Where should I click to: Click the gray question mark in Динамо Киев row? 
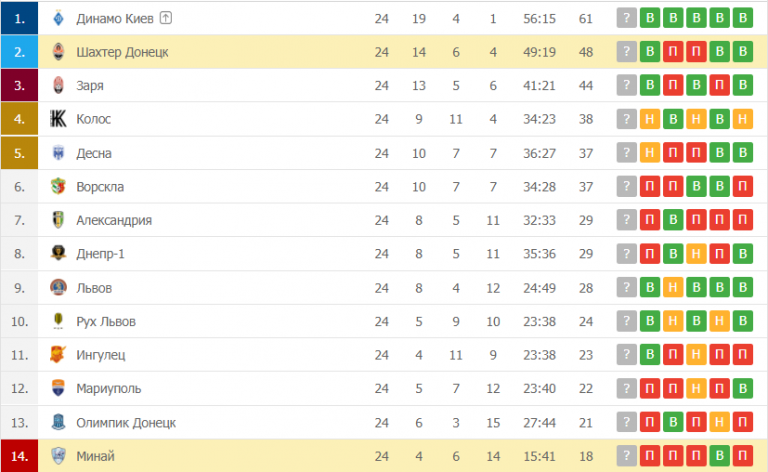pyautogui.click(x=627, y=18)
